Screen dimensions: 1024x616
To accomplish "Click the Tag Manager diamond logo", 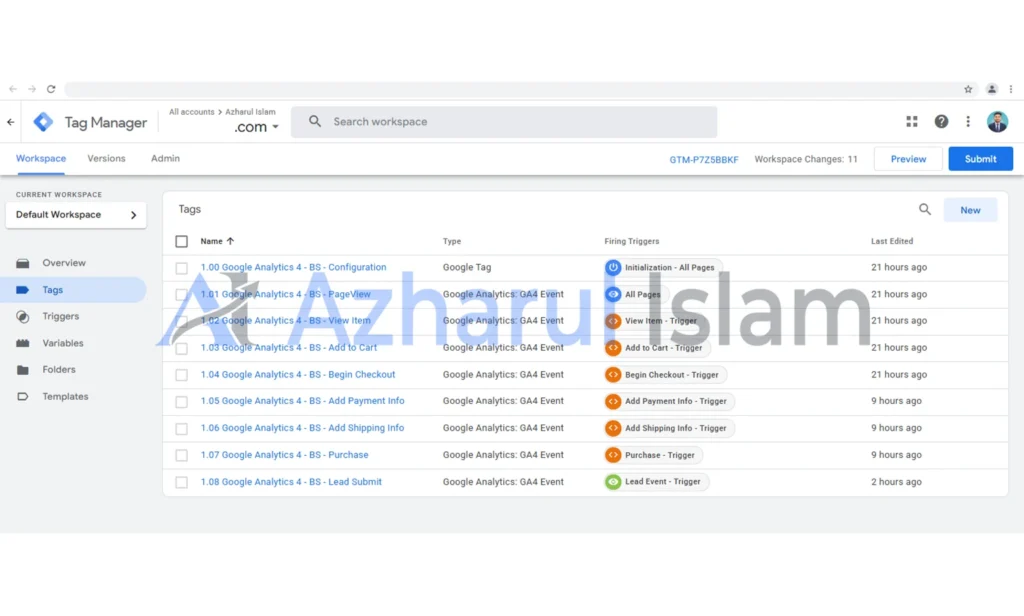I will coord(43,122).
